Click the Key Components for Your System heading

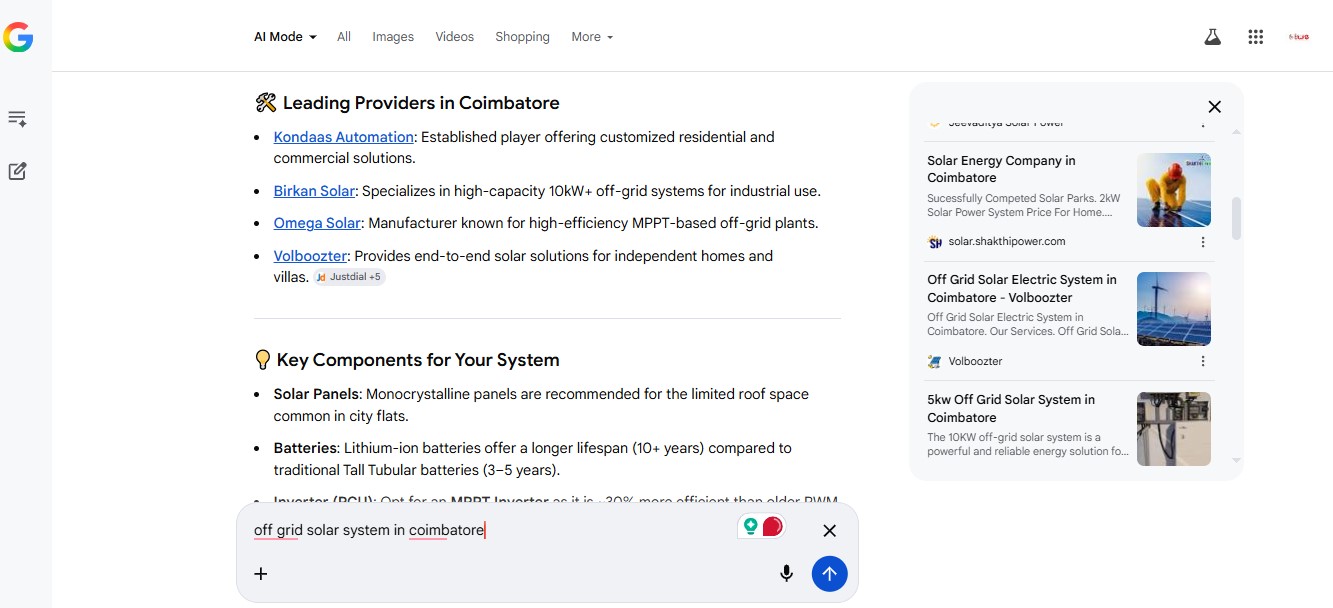coord(418,360)
